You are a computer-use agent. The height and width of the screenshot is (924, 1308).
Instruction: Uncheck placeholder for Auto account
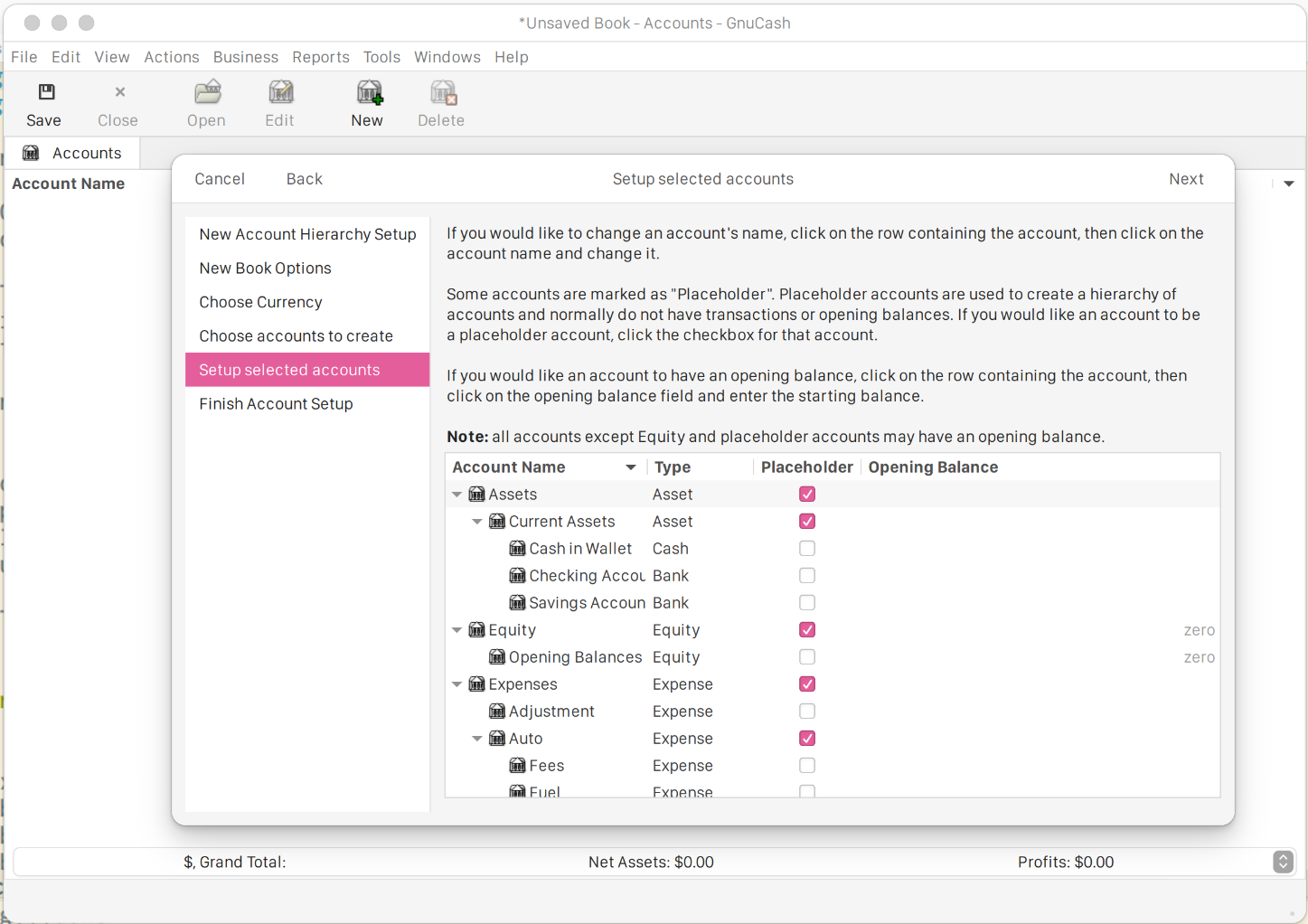[x=807, y=739]
